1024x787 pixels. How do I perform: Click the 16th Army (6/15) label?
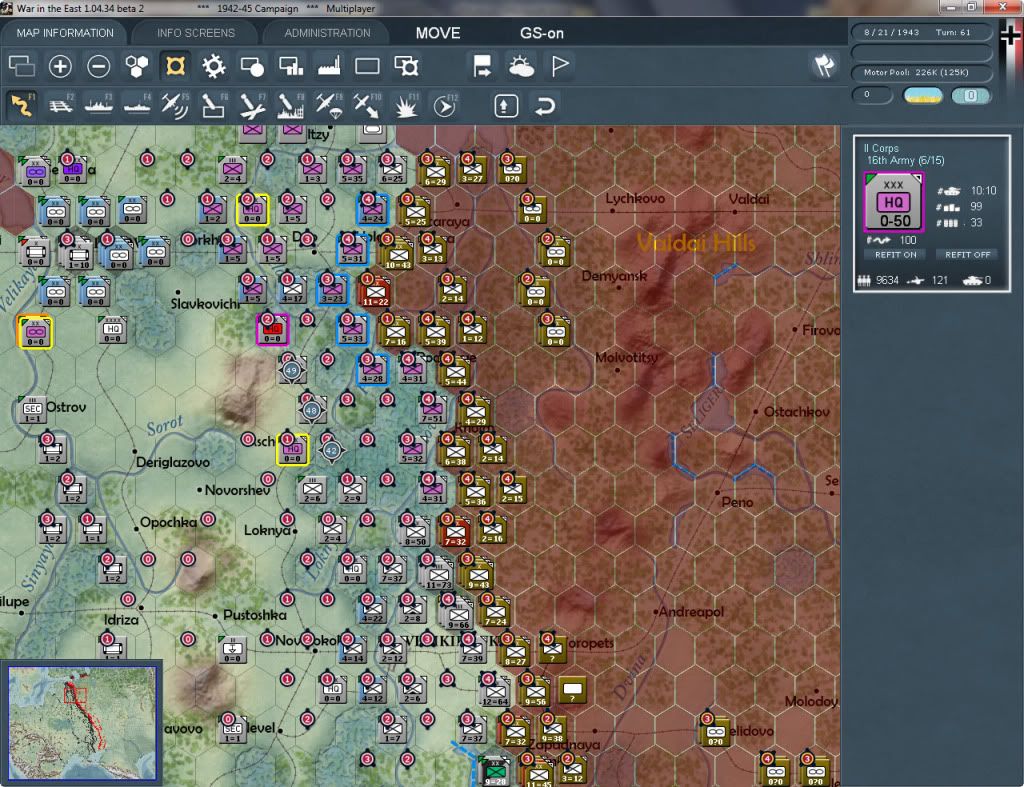point(905,160)
